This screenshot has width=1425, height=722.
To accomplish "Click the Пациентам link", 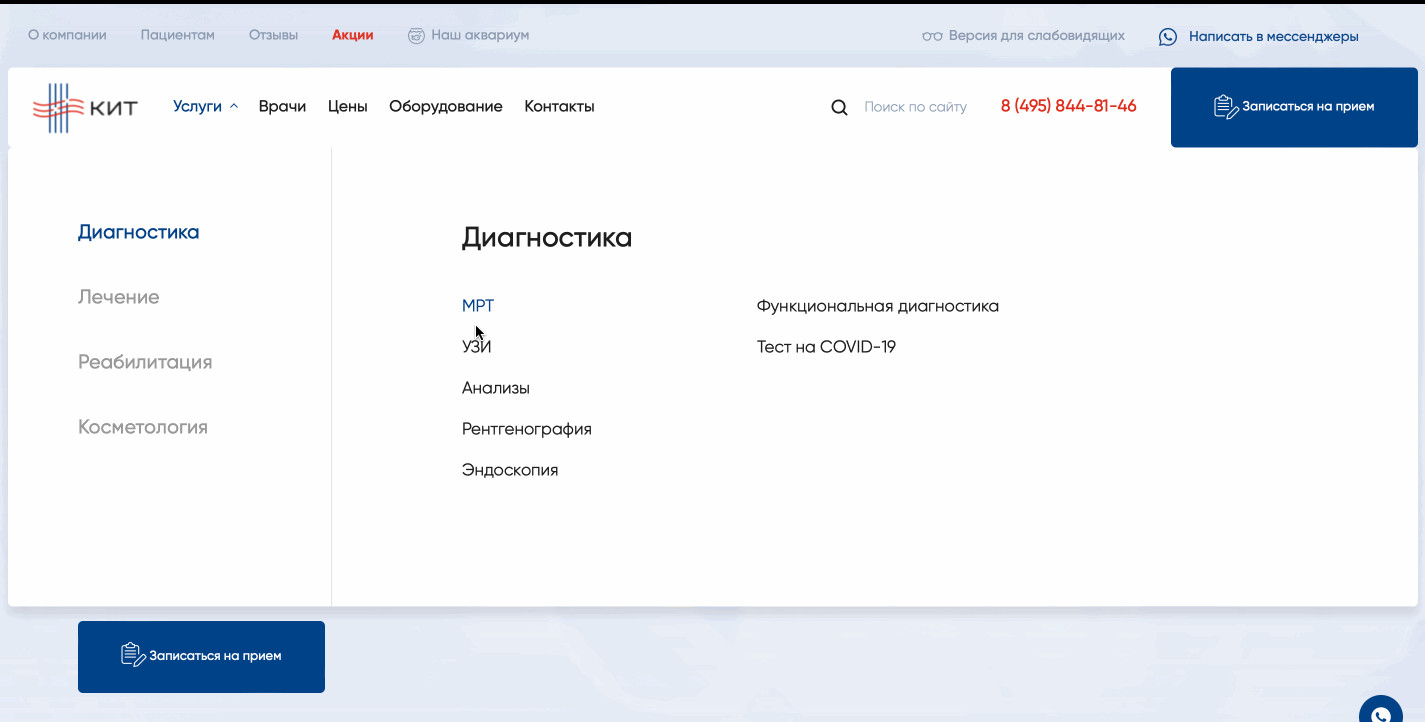I will point(178,35).
